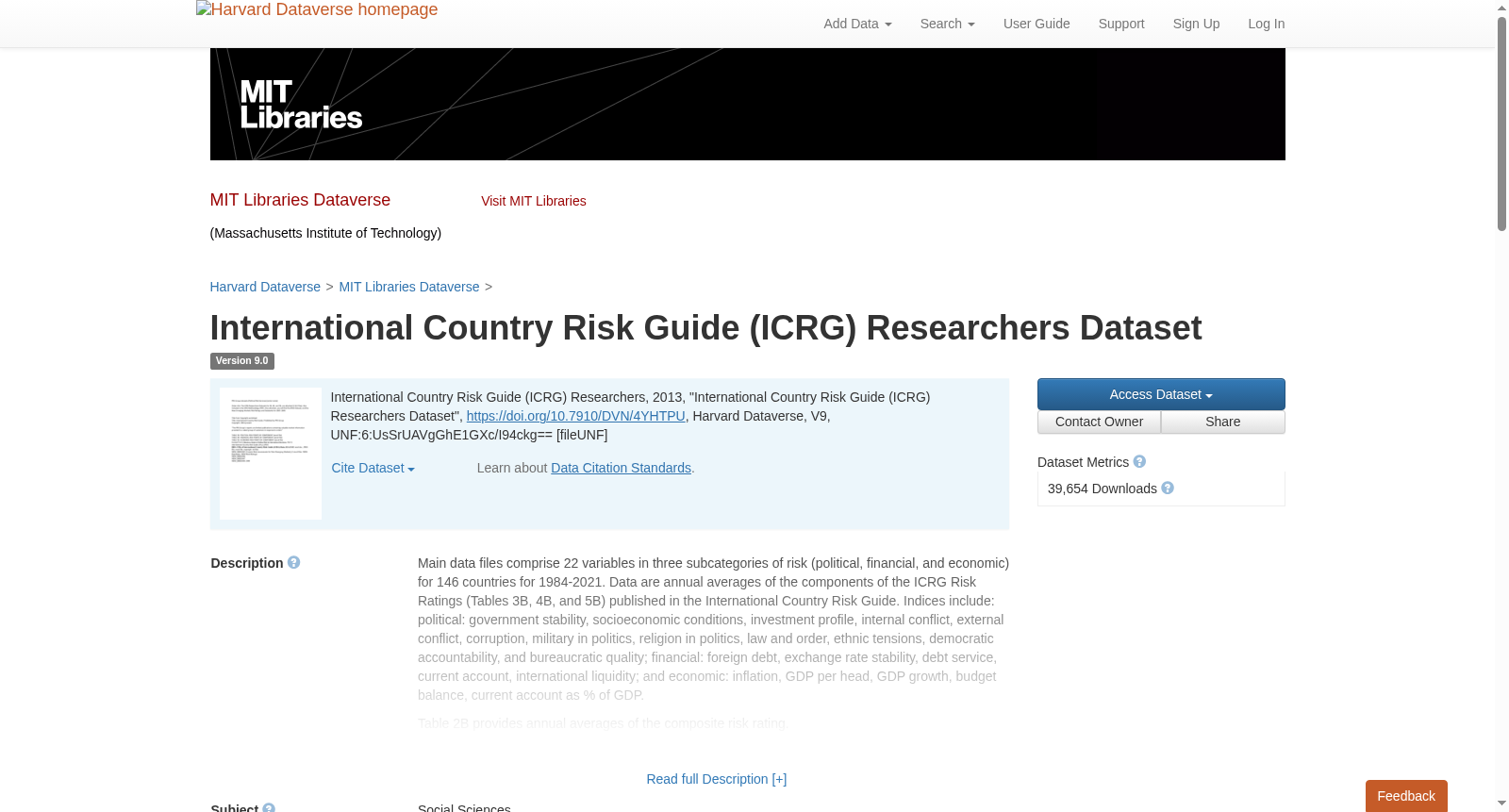Click the Dataset Metrics help icon
Image resolution: width=1509 pixels, height=812 pixels.
tap(1139, 461)
